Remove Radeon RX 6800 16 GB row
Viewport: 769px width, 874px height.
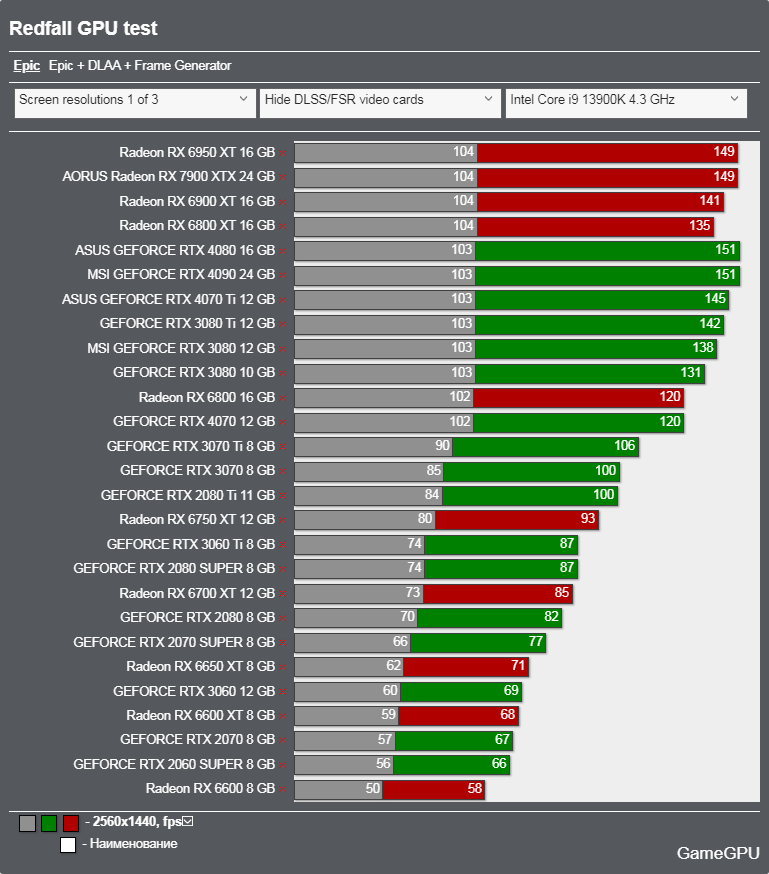tap(283, 399)
